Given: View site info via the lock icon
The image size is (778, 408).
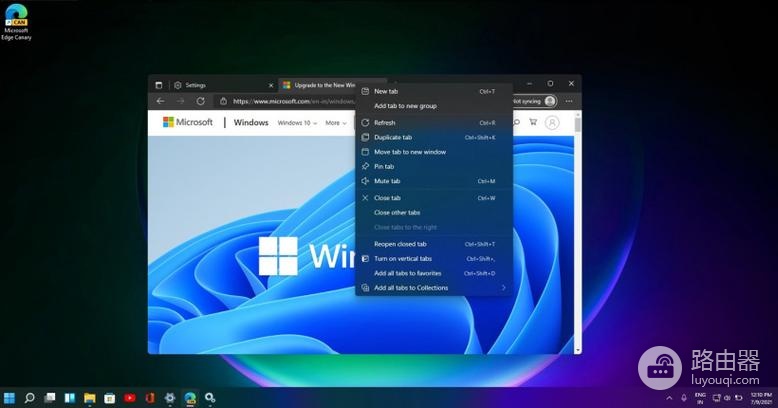Looking at the screenshot, I should tap(223, 101).
